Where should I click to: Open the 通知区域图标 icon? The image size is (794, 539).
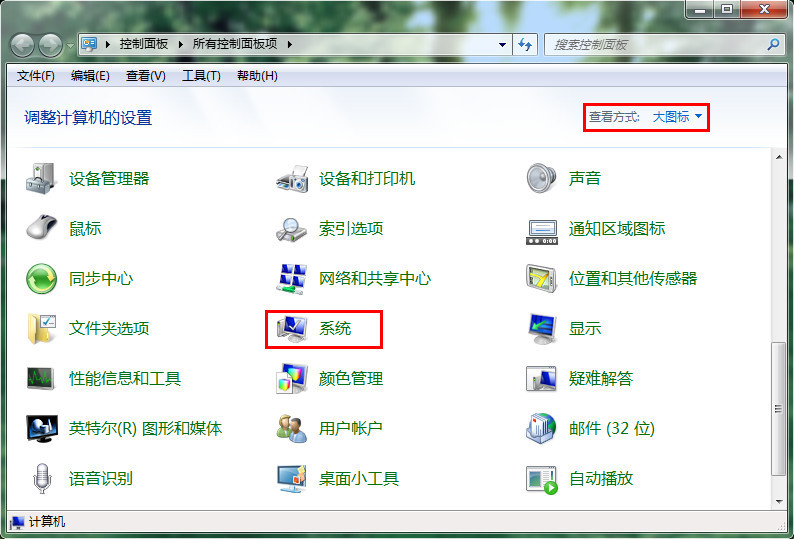click(542, 232)
